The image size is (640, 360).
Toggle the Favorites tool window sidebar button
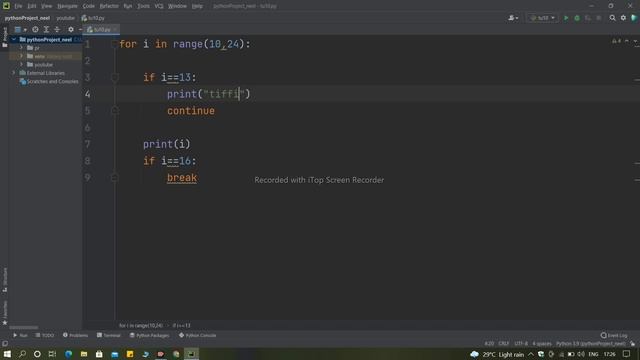click(x=4, y=313)
